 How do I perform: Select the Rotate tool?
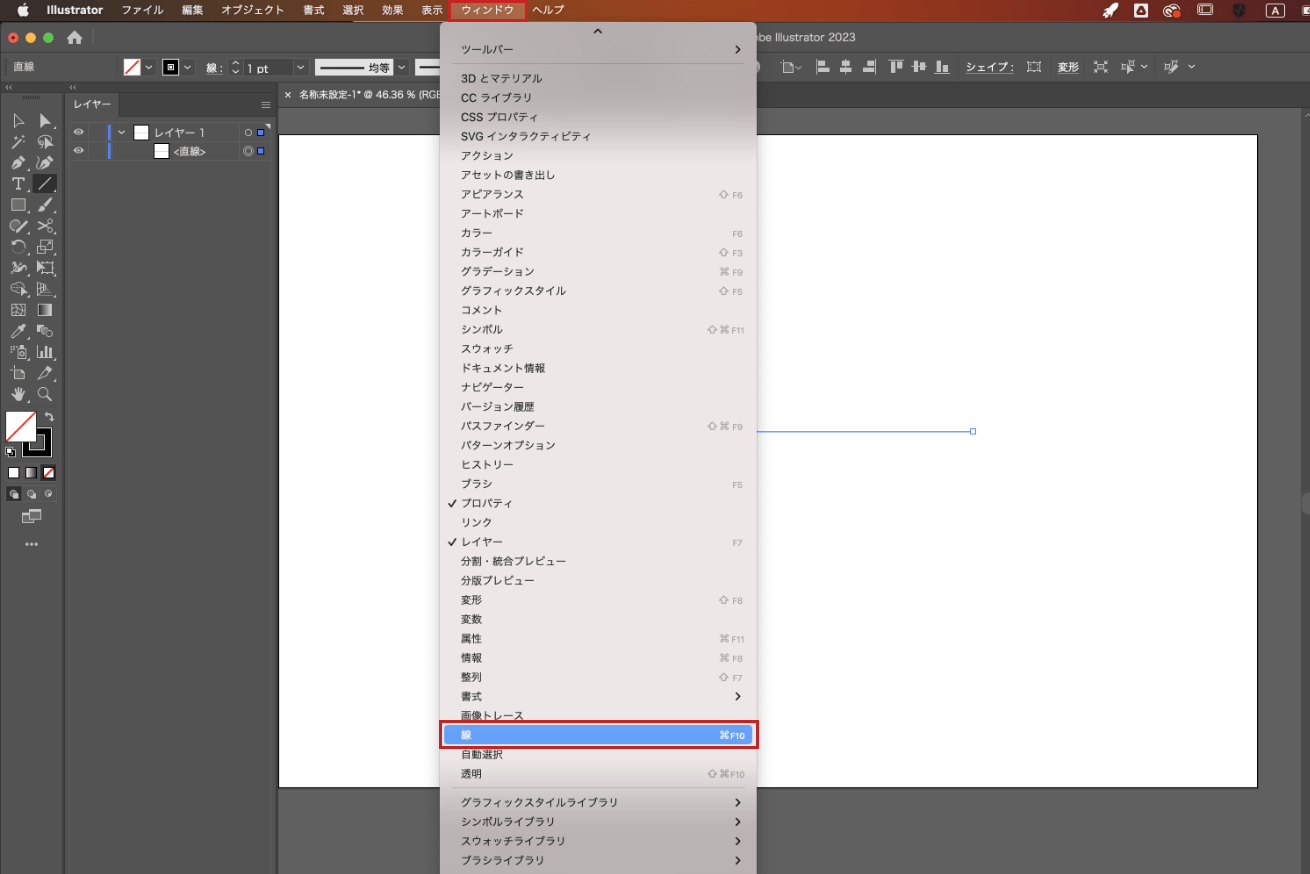(18, 247)
